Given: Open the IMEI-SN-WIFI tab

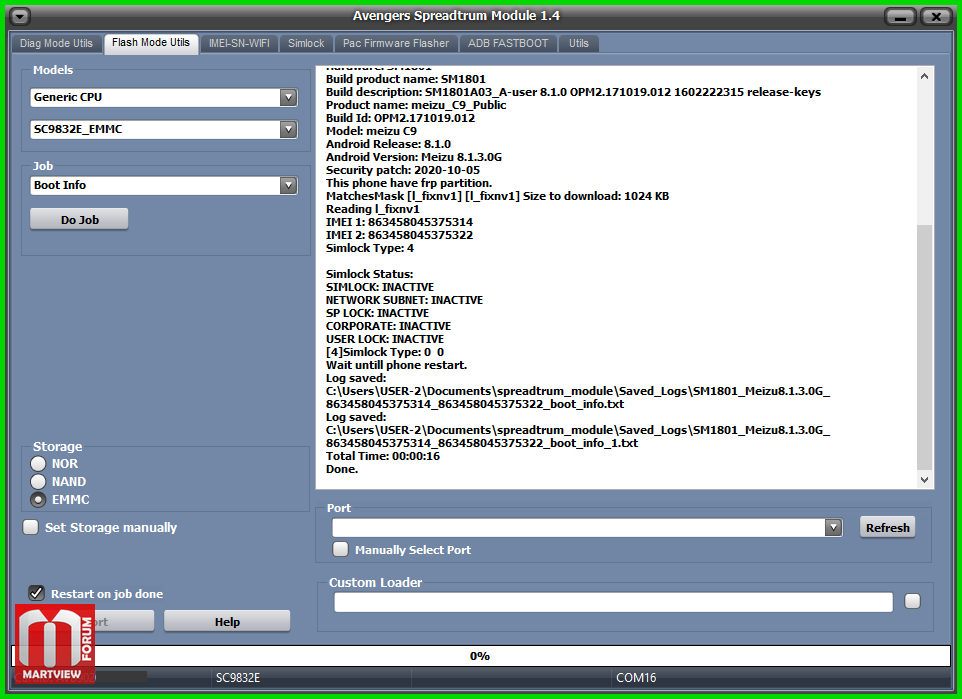Looking at the screenshot, I should (x=239, y=44).
